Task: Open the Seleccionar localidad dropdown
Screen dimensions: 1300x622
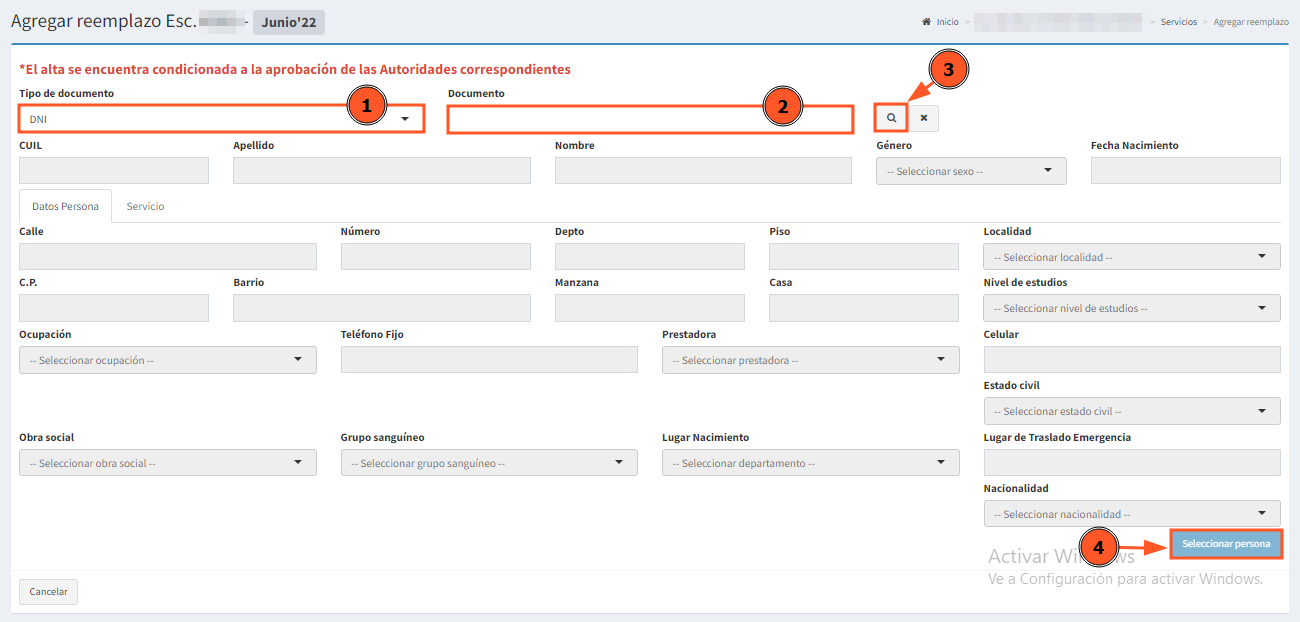Action: click(x=1132, y=257)
